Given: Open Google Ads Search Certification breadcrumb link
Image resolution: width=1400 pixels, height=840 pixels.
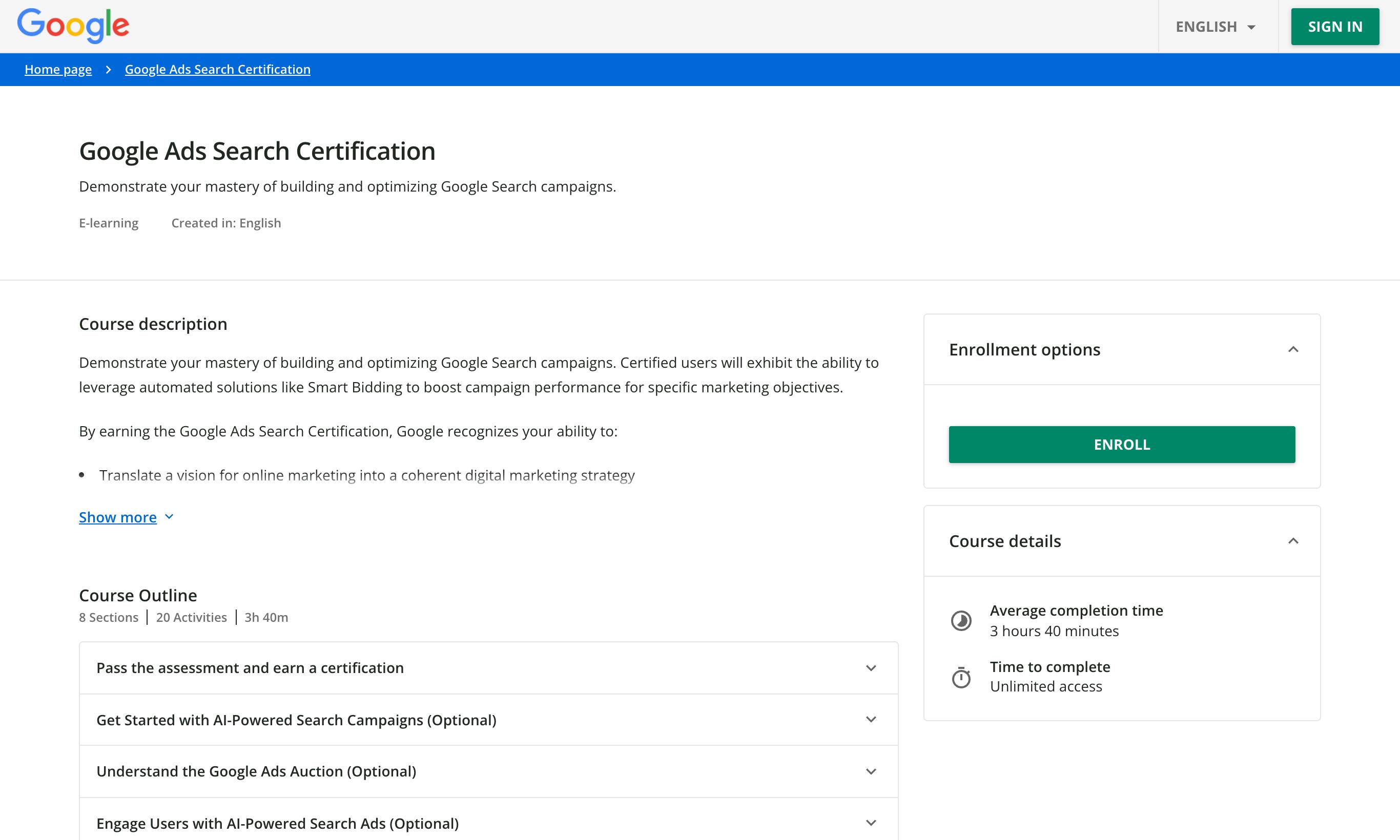Looking at the screenshot, I should 217,69.
